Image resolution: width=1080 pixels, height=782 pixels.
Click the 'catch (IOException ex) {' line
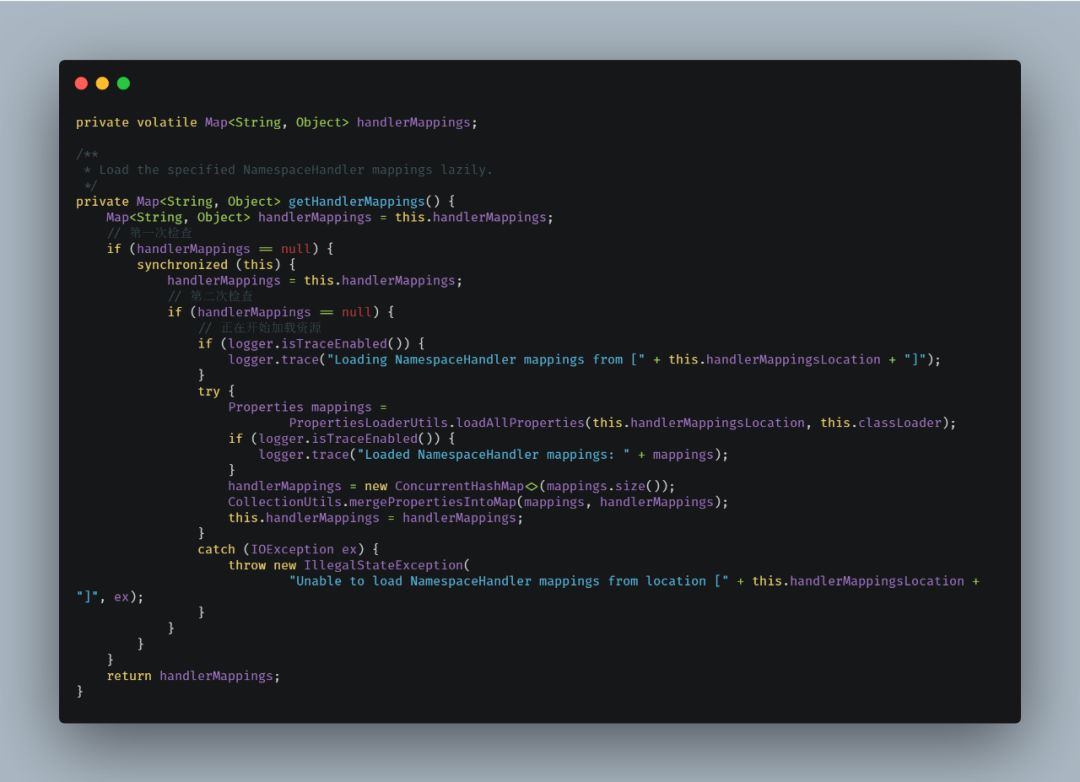click(288, 550)
